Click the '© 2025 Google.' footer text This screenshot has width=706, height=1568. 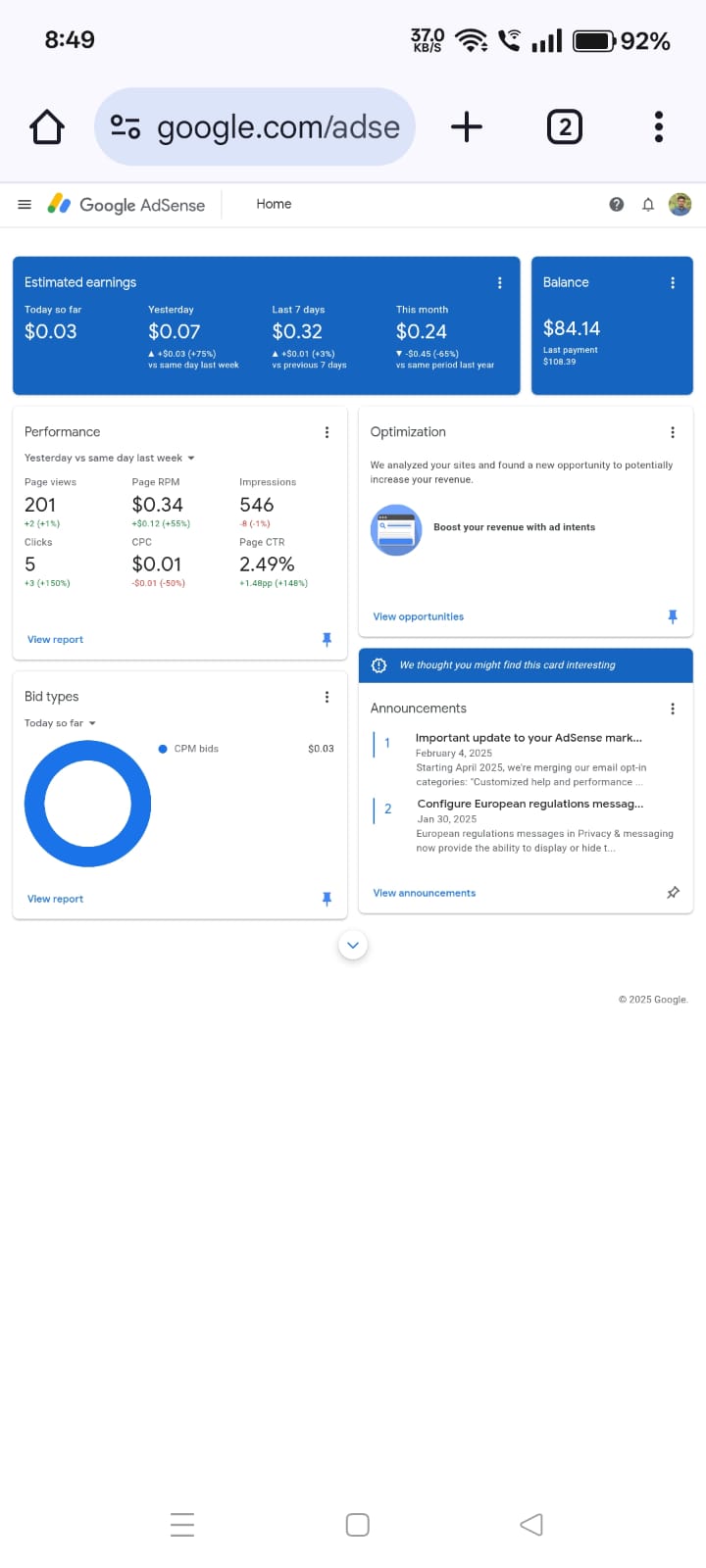pyautogui.click(x=653, y=1000)
